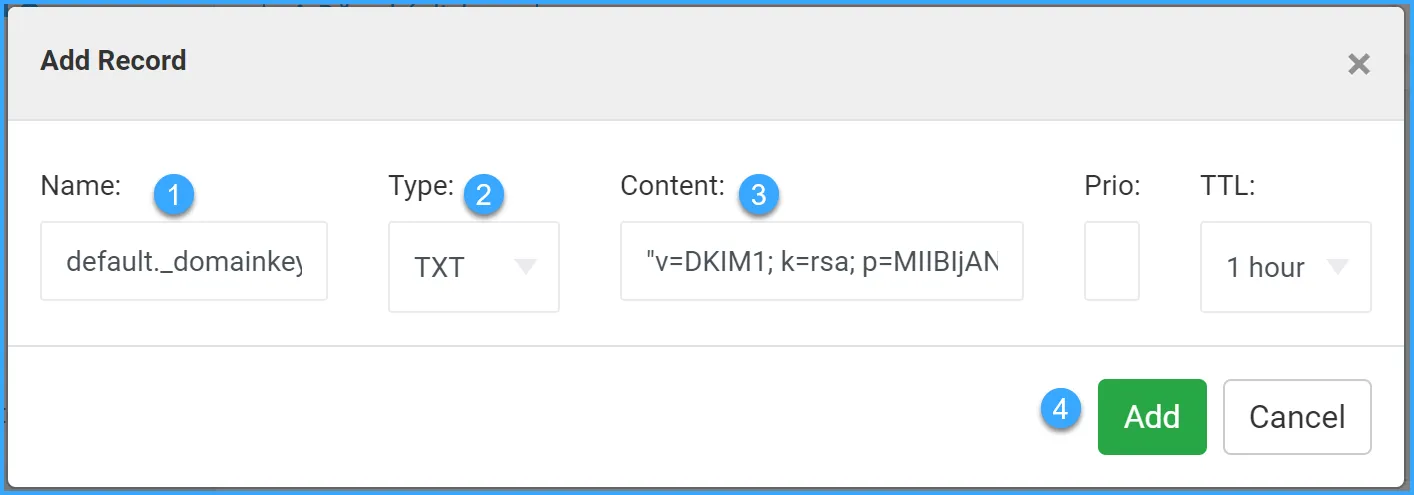1414x495 pixels.
Task: Click the Content: label
Action: tap(672, 185)
